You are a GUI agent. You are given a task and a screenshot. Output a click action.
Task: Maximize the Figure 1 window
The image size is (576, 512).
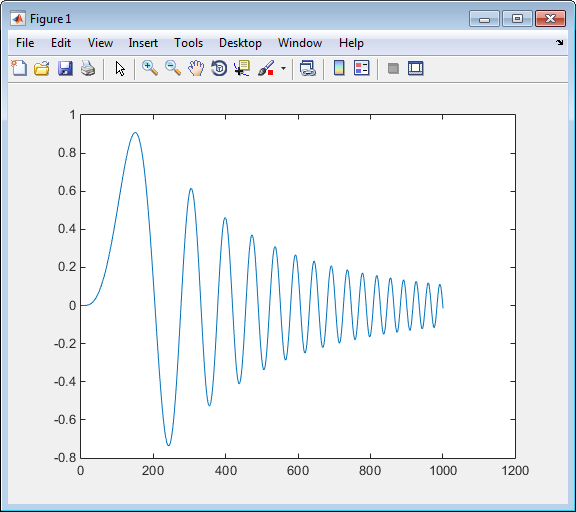pyautogui.click(x=517, y=19)
